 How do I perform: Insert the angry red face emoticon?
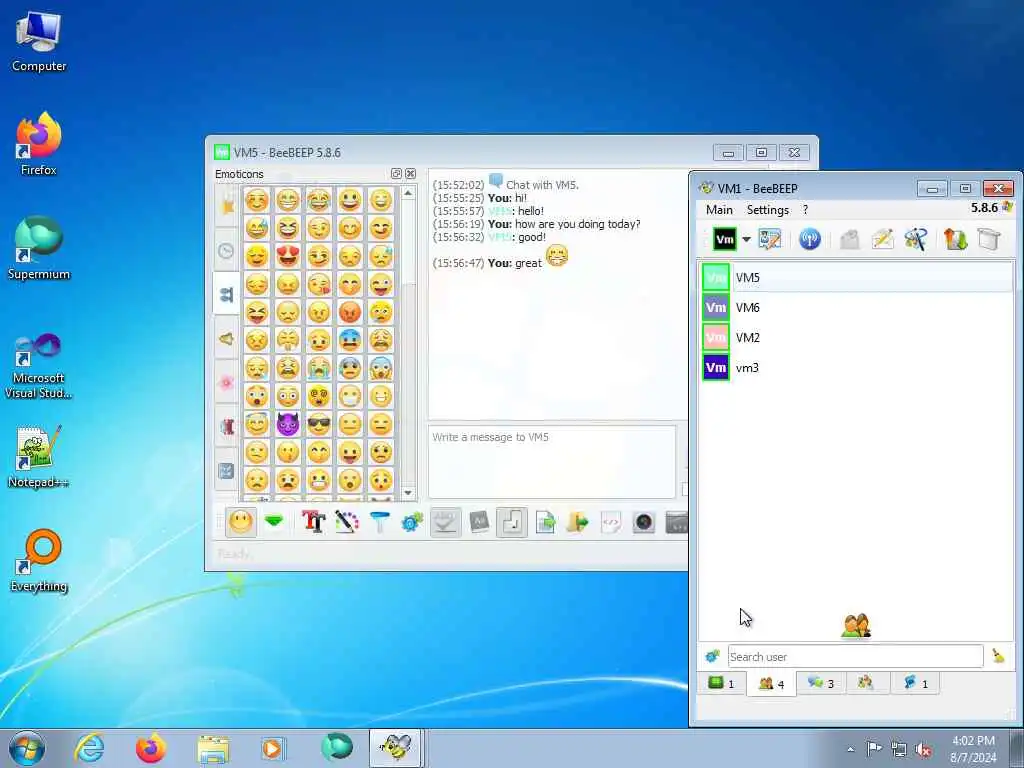coord(350,312)
